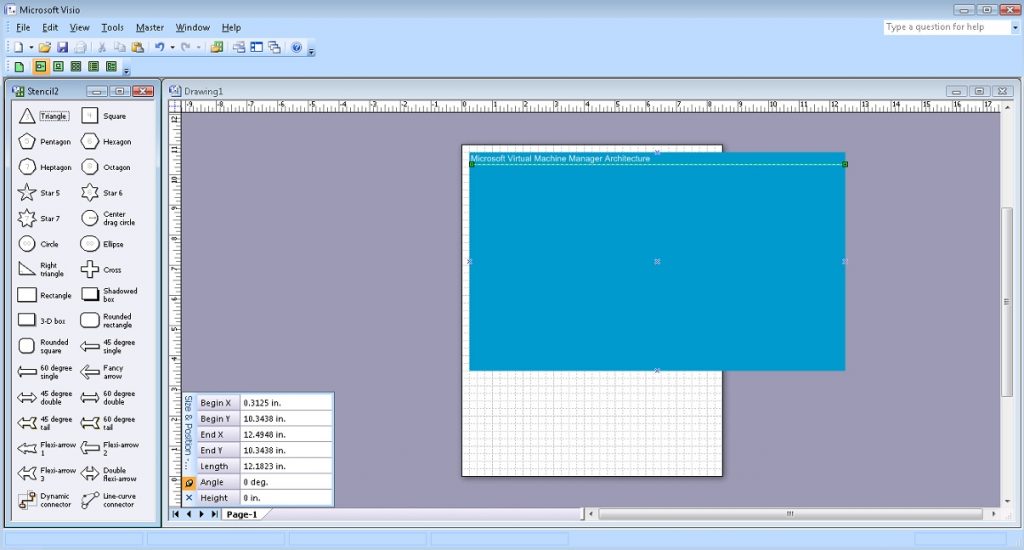This screenshot has width=1024, height=550.
Task: Click the Cut scissors icon
Action: click(102, 47)
